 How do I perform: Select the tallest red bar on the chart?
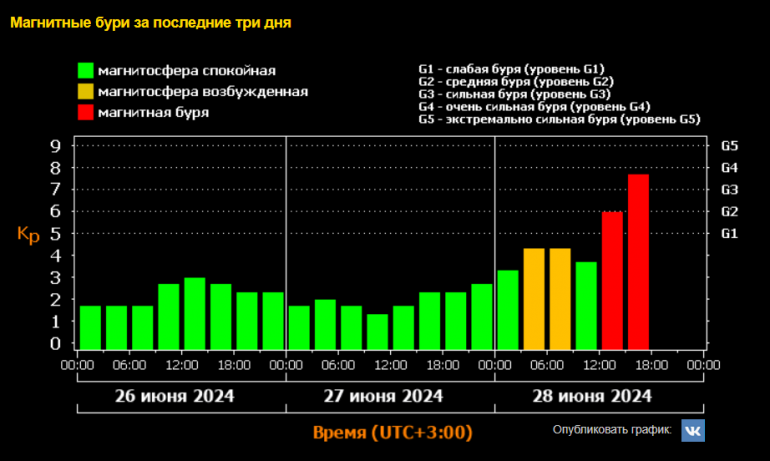coord(638,260)
